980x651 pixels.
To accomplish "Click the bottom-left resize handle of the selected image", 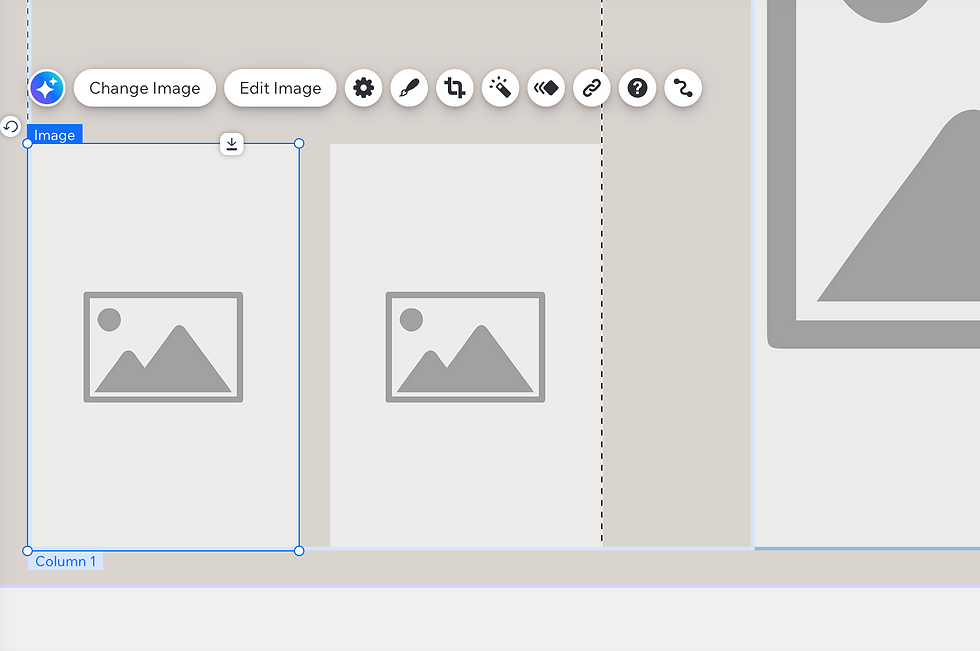I will point(28,551).
